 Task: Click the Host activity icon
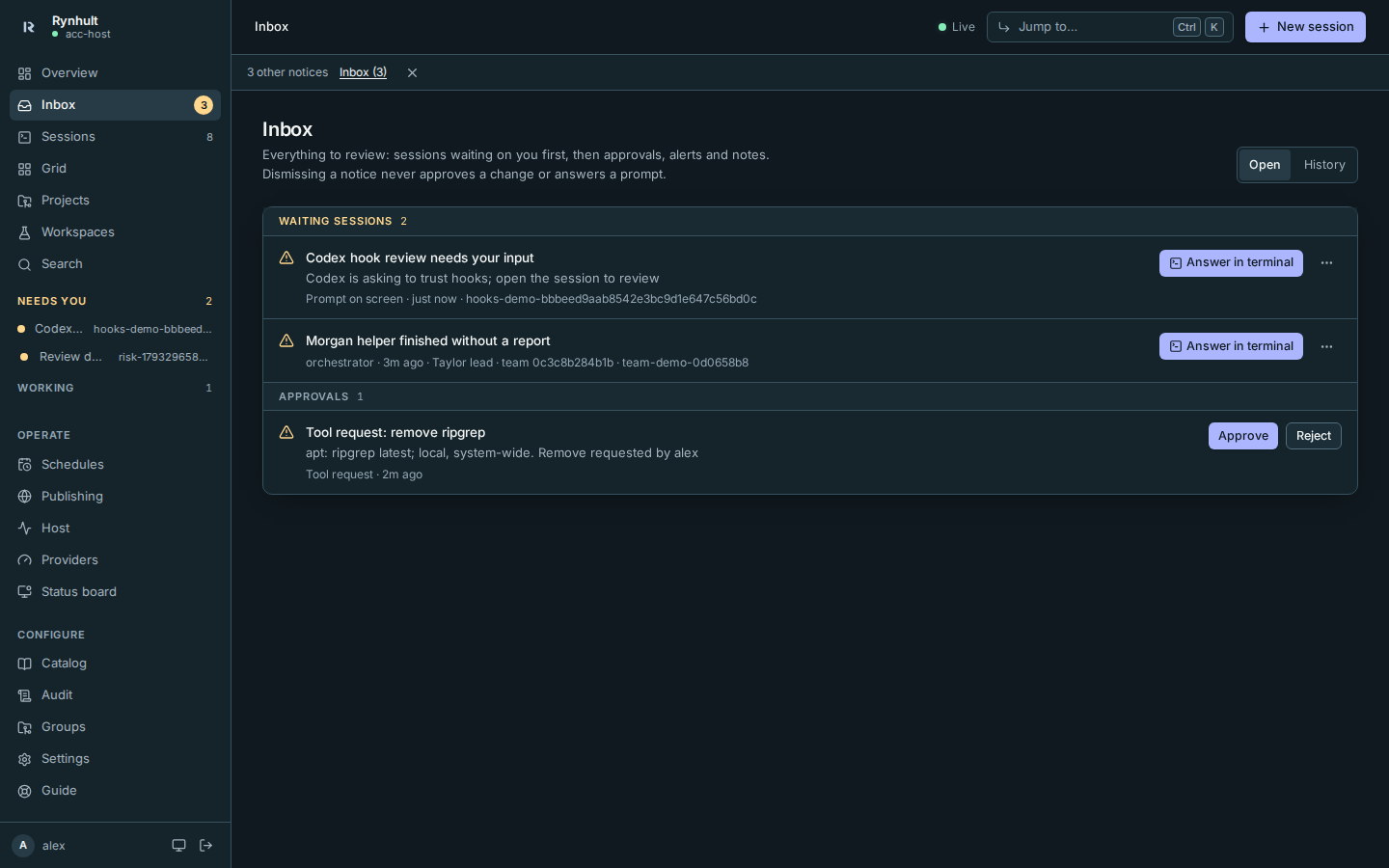point(24,529)
